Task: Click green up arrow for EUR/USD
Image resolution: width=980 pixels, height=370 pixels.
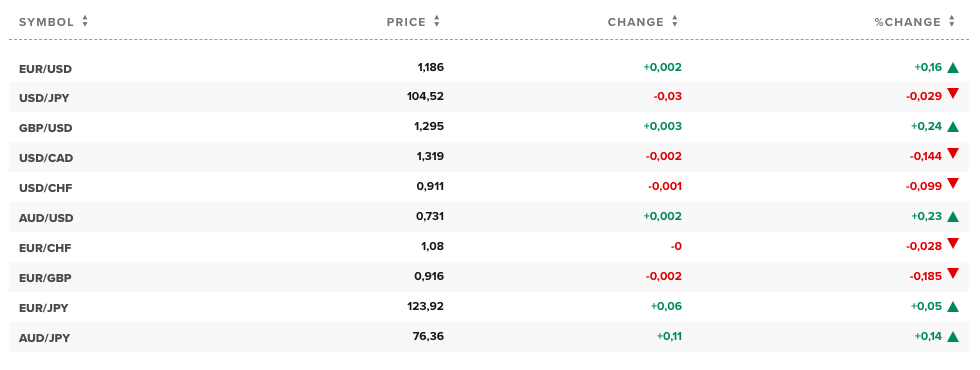Action: point(952,68)
